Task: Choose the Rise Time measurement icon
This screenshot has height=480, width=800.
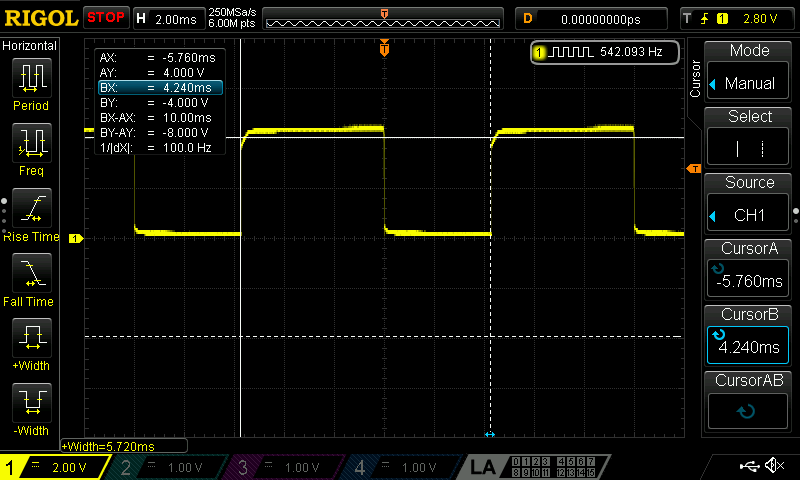Action: pyautogui.click(x=31, y=211)
